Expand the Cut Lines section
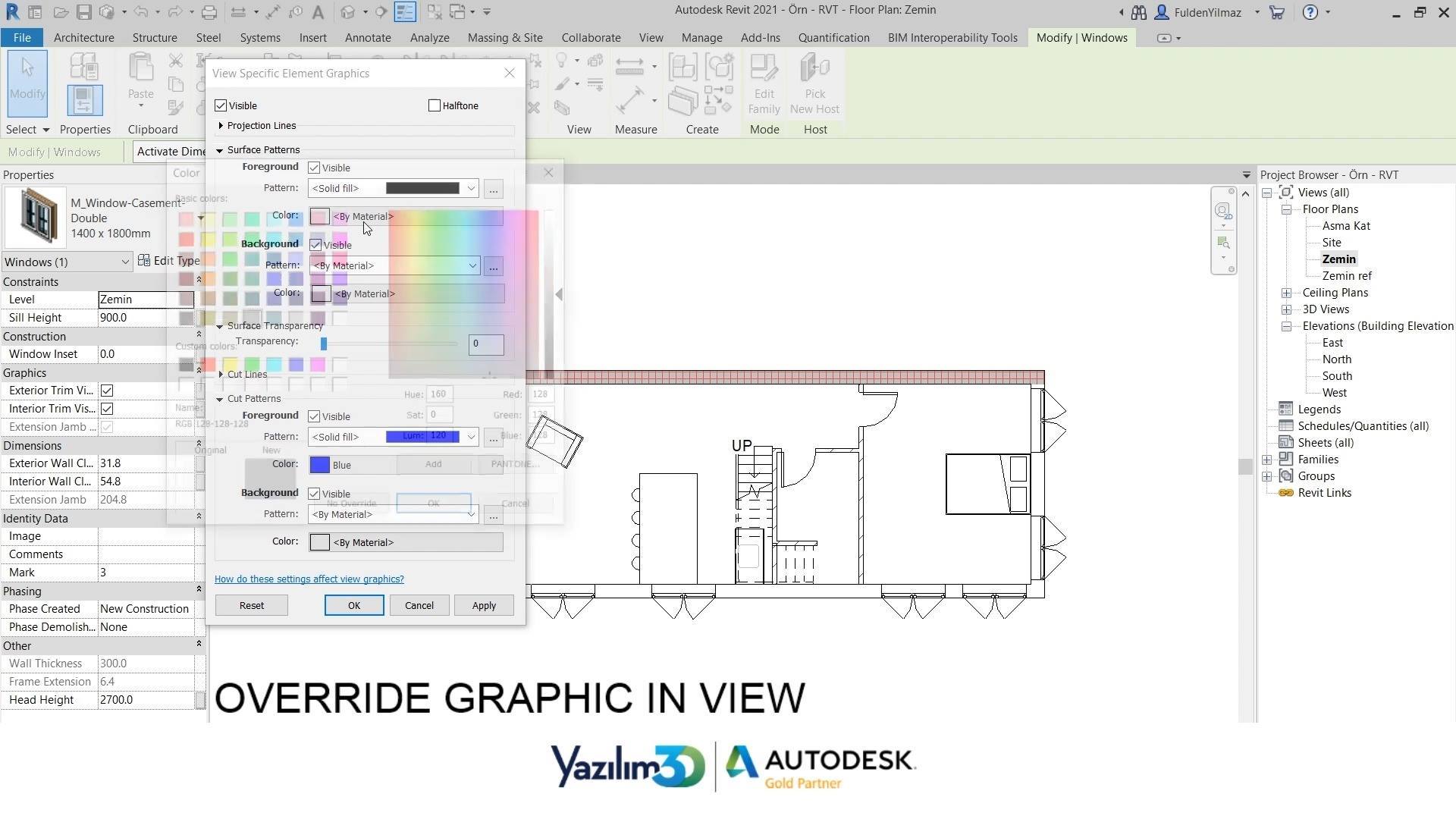Image resolution: width=1456 pixels, height=819 pixels. 221,374
